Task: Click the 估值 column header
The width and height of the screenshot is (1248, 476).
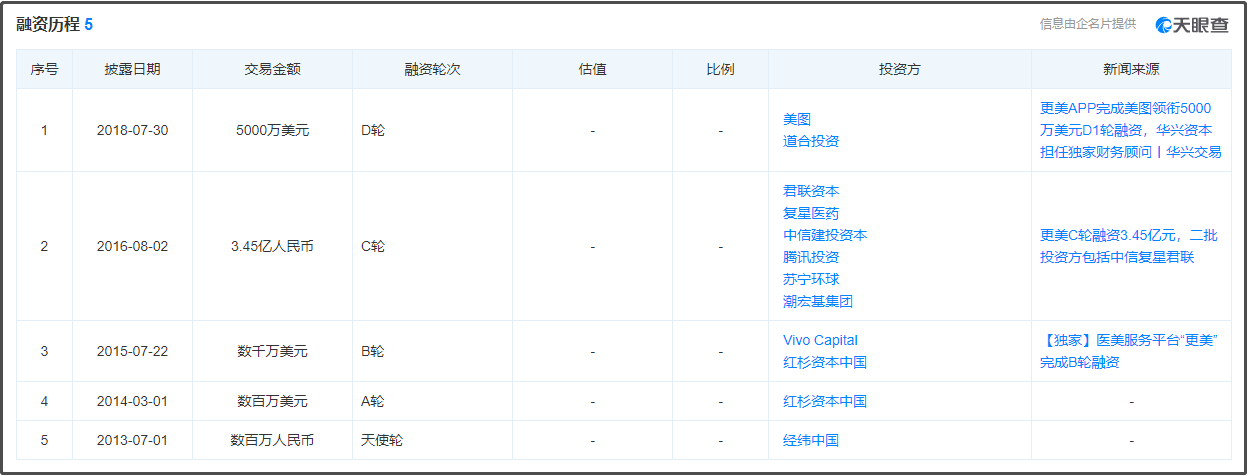Action: (592, 70)
